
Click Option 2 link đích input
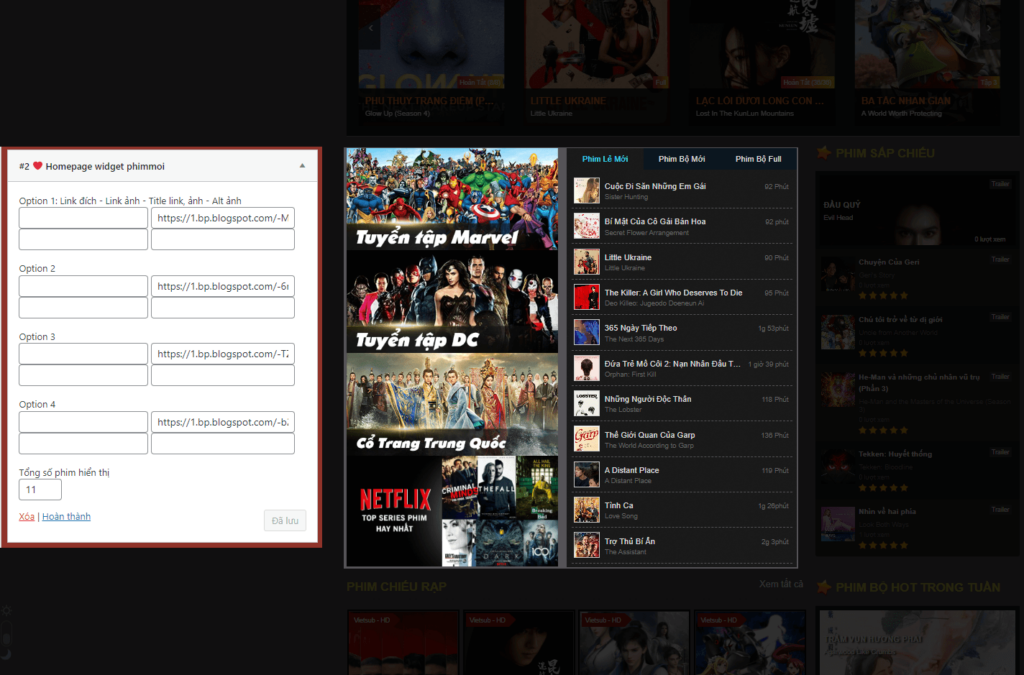pos(83,286)
